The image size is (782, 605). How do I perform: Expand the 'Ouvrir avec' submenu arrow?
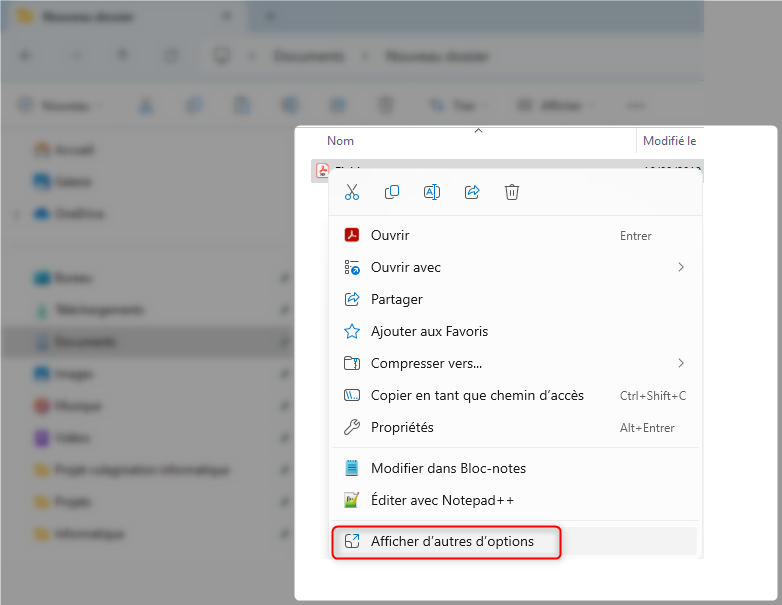(681, 267)
